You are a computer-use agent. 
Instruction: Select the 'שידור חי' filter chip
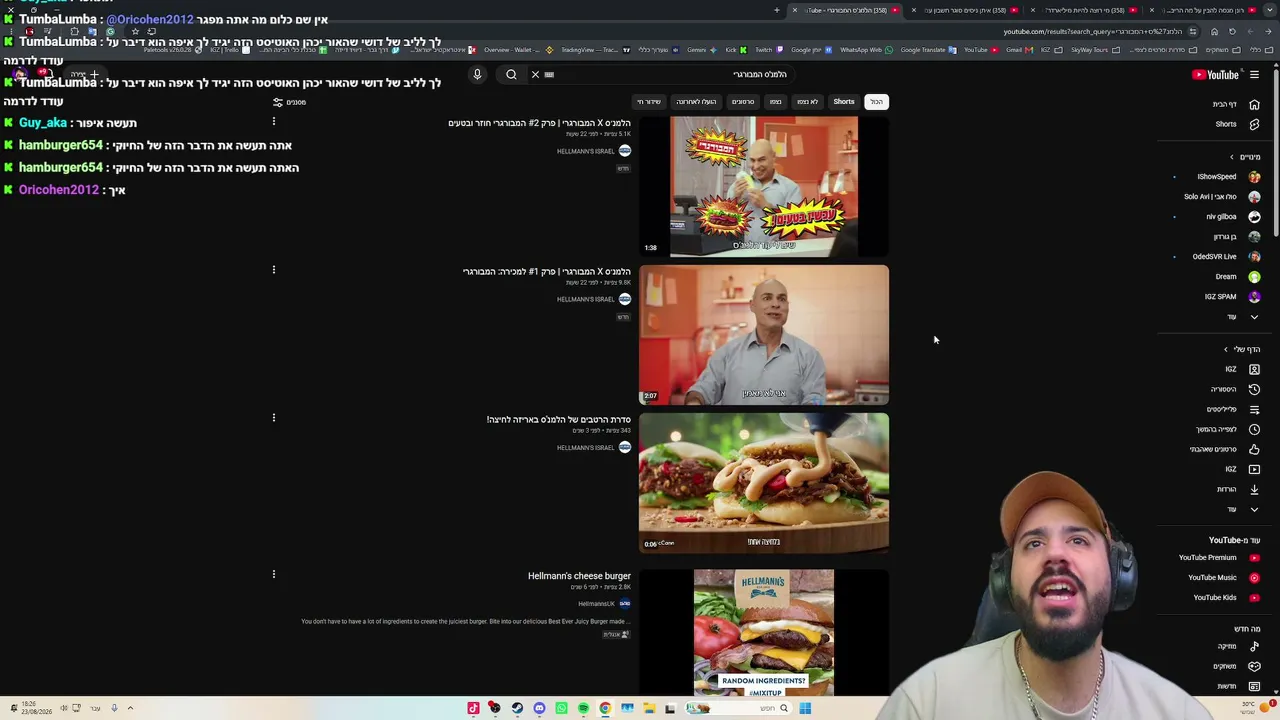[649, 101]
